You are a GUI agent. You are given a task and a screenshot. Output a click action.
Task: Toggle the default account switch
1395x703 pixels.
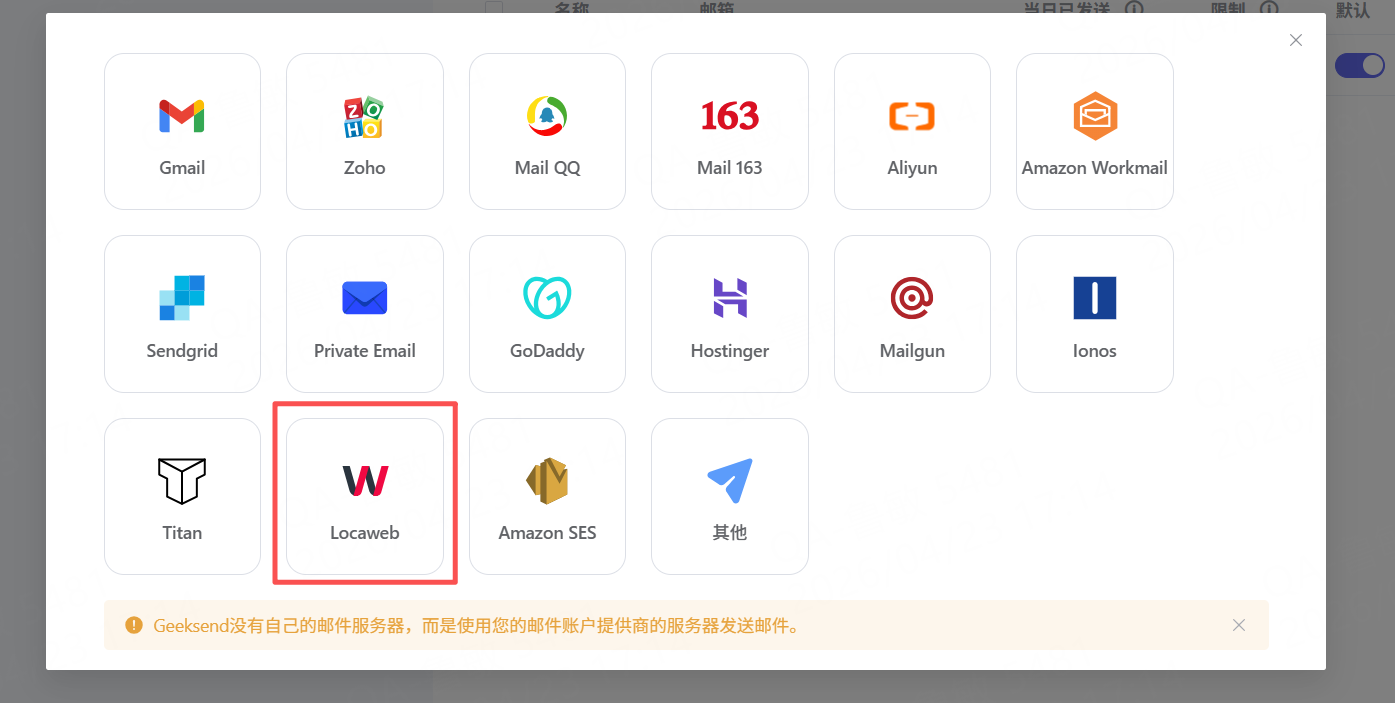[1360, 65]
